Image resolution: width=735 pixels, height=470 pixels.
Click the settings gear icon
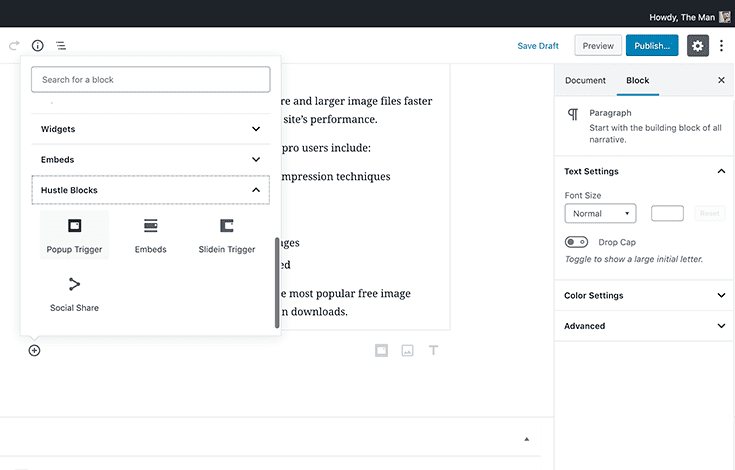point(697,46)
